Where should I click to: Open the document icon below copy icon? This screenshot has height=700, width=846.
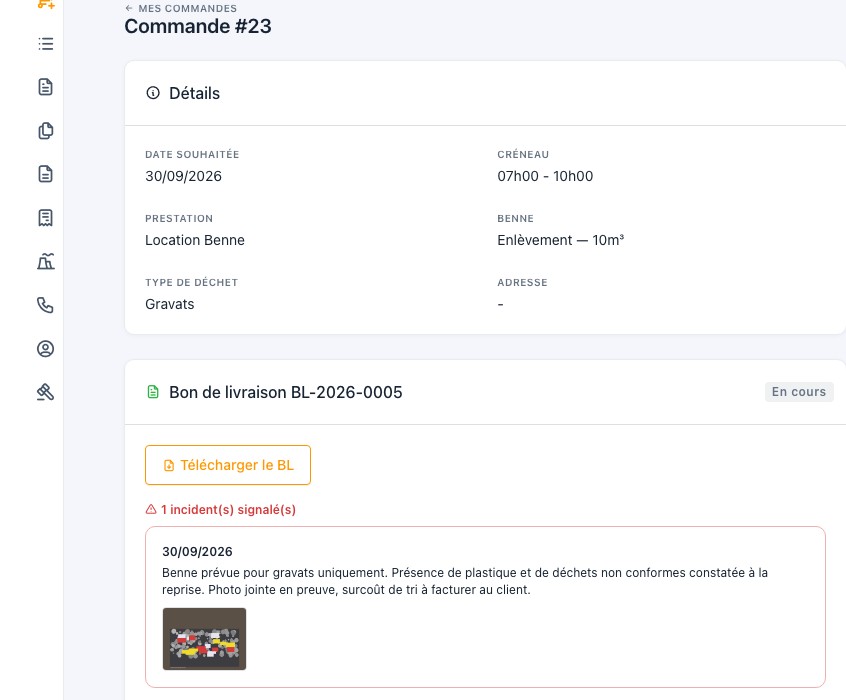coord(46,174)
